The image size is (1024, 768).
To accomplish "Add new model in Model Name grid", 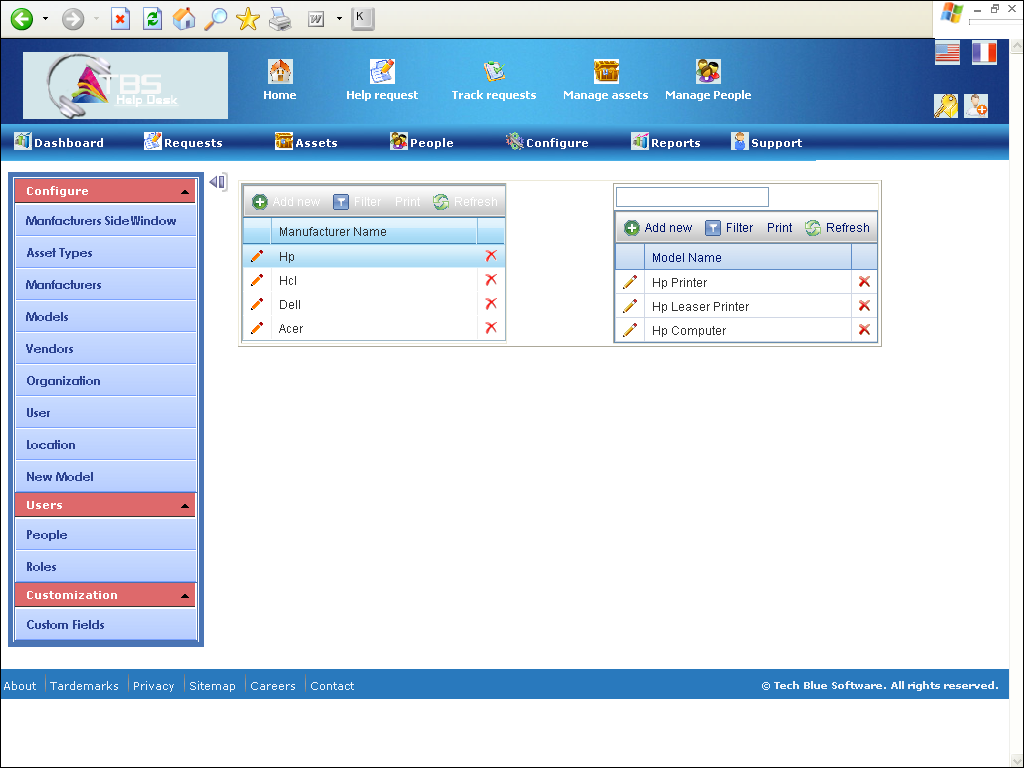I will click(658, 228).
